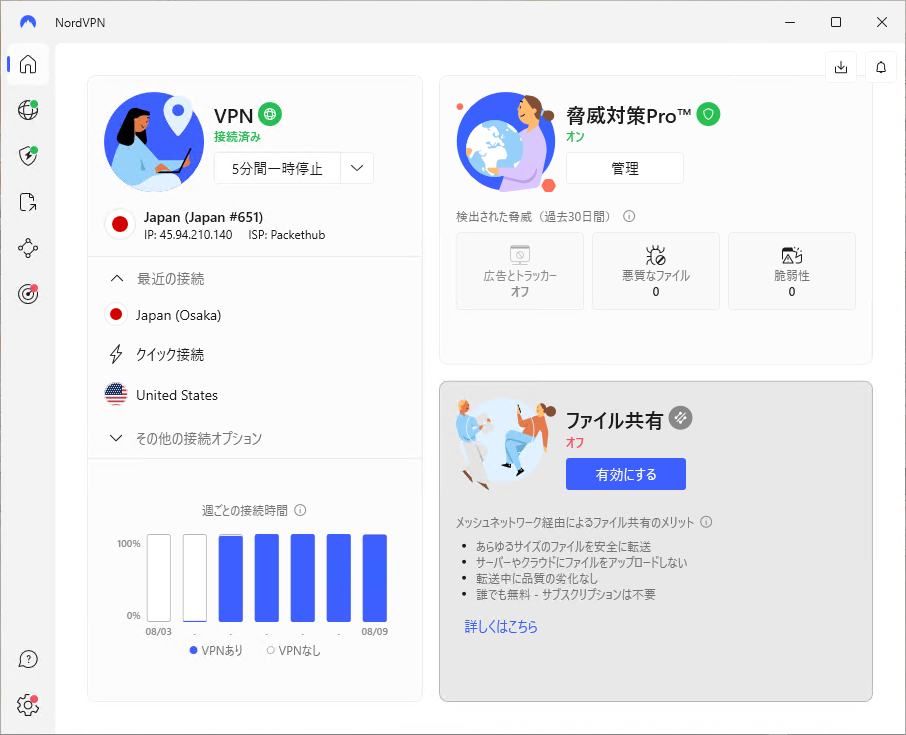This screenshot has width=906, height=735.
Task: Expand pause duration dropdown arrow
Action: [357, 168]
